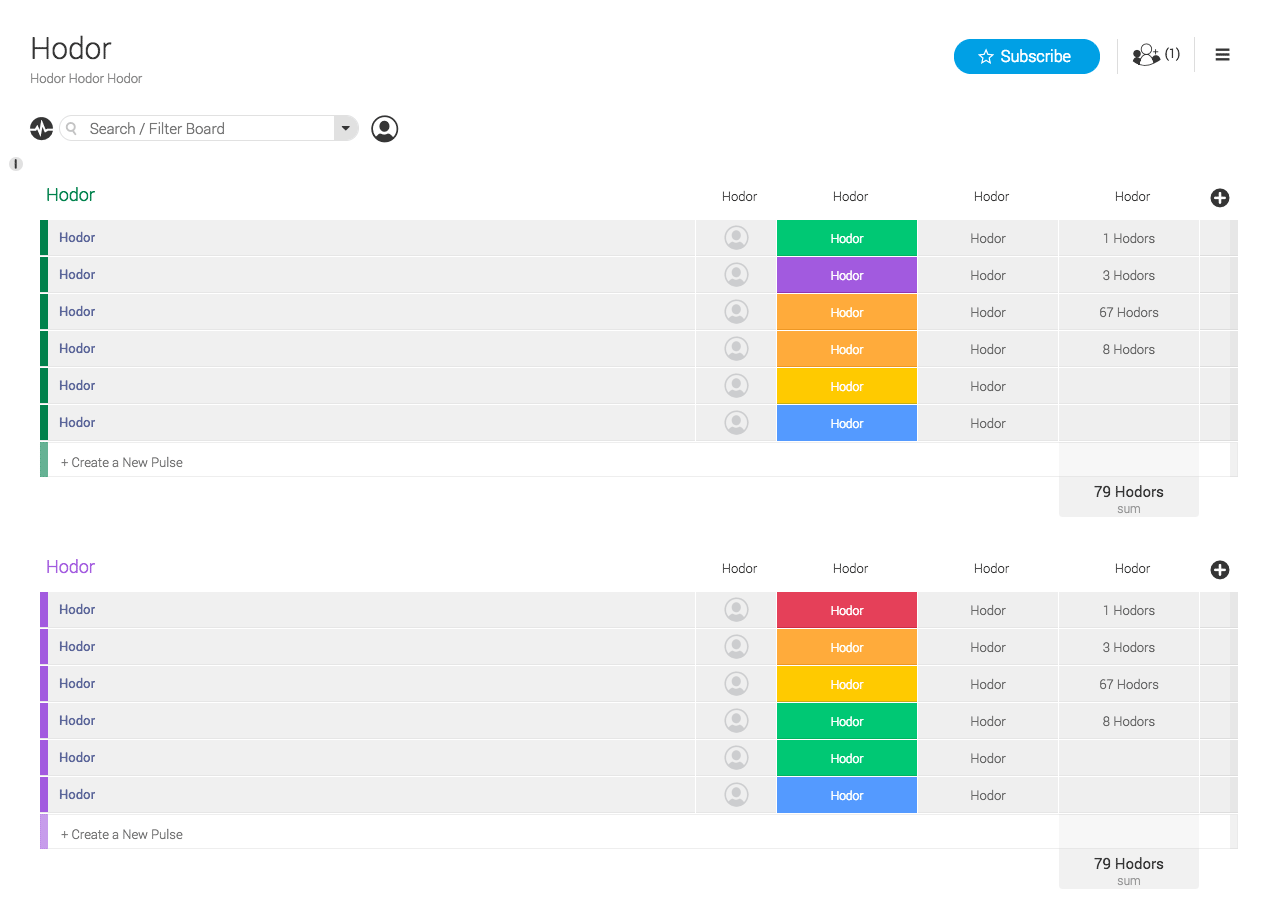Open the person filter avatar icon
The width and height of the screenshot is (1270, 924).
click(x=385, y=129)
